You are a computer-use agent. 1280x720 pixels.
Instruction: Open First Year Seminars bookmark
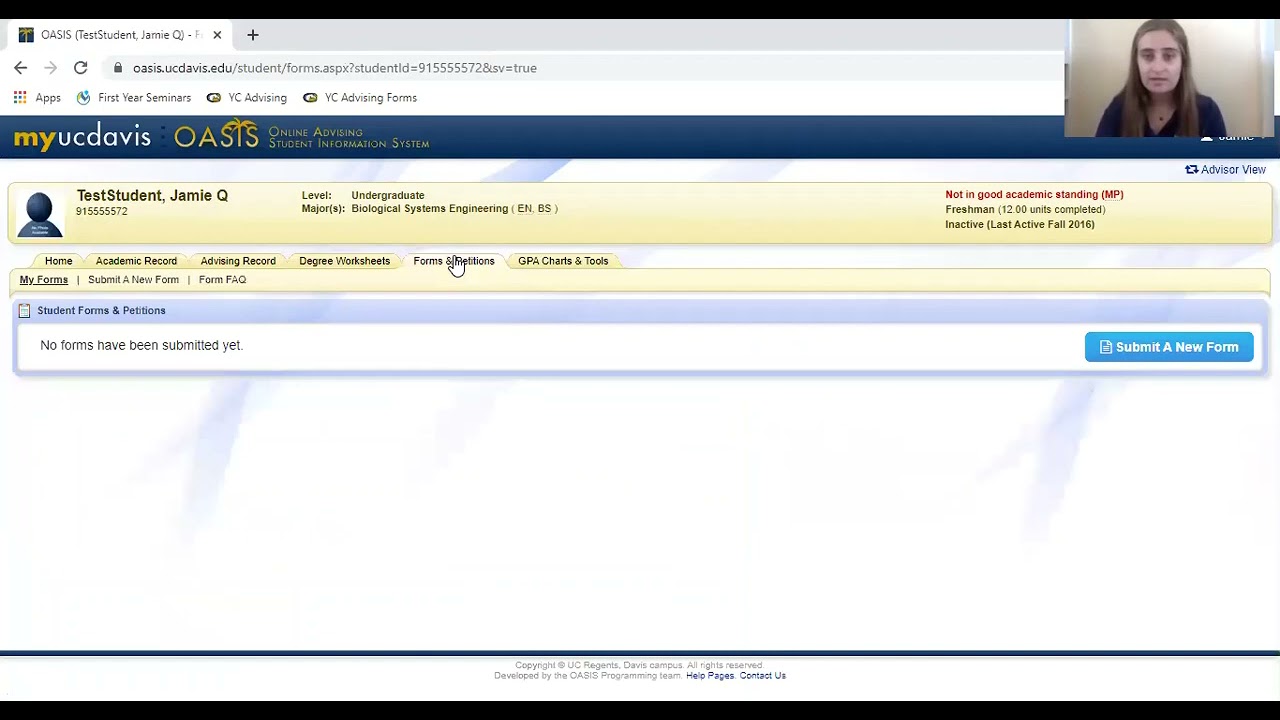tap(134, 98)
